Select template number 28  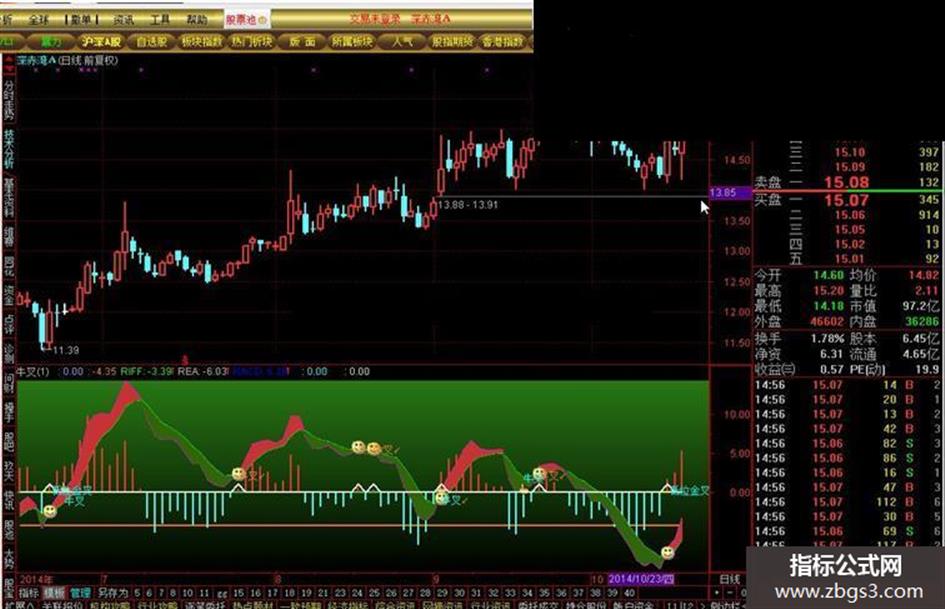(425, 593)
